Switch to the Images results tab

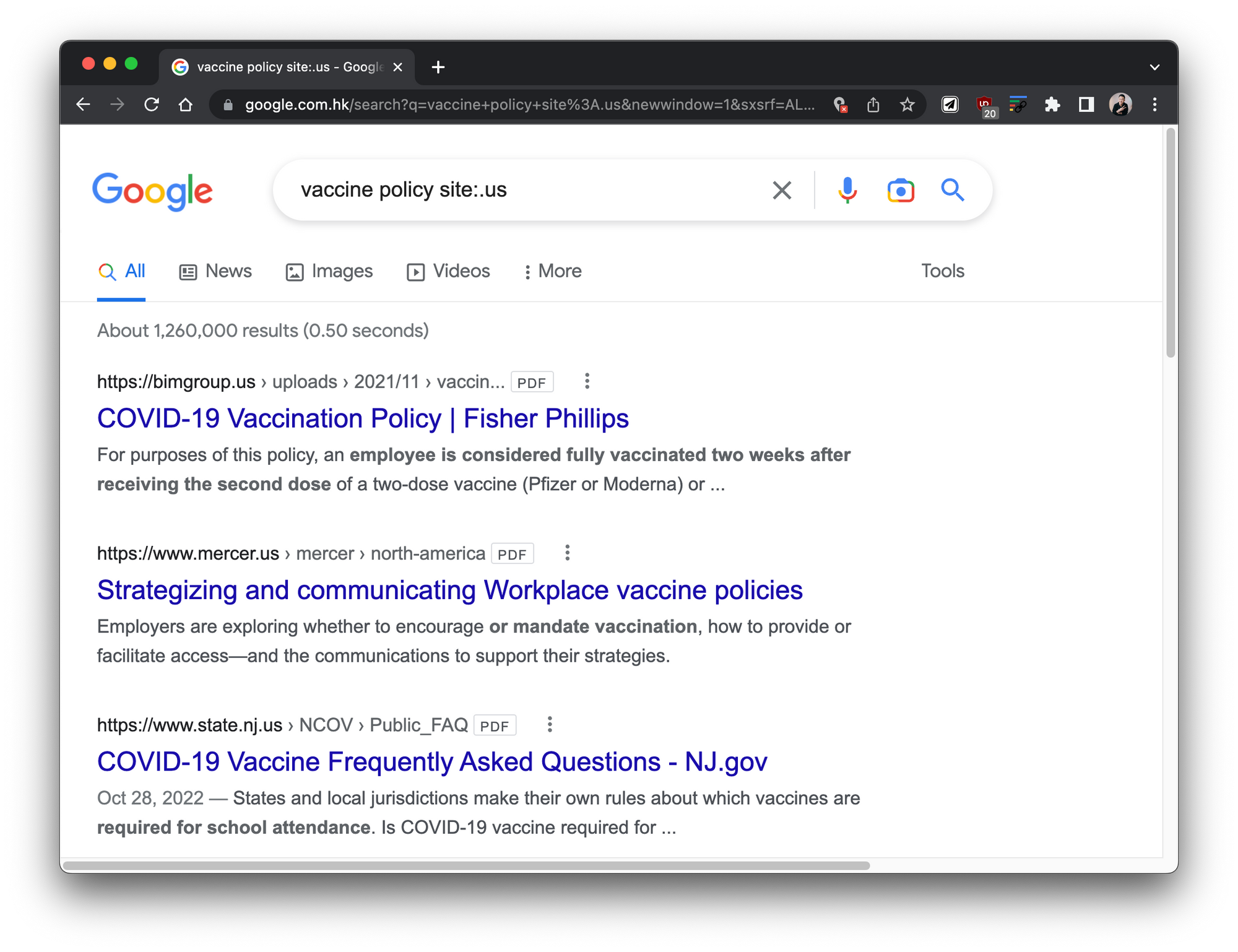point(329,271)
